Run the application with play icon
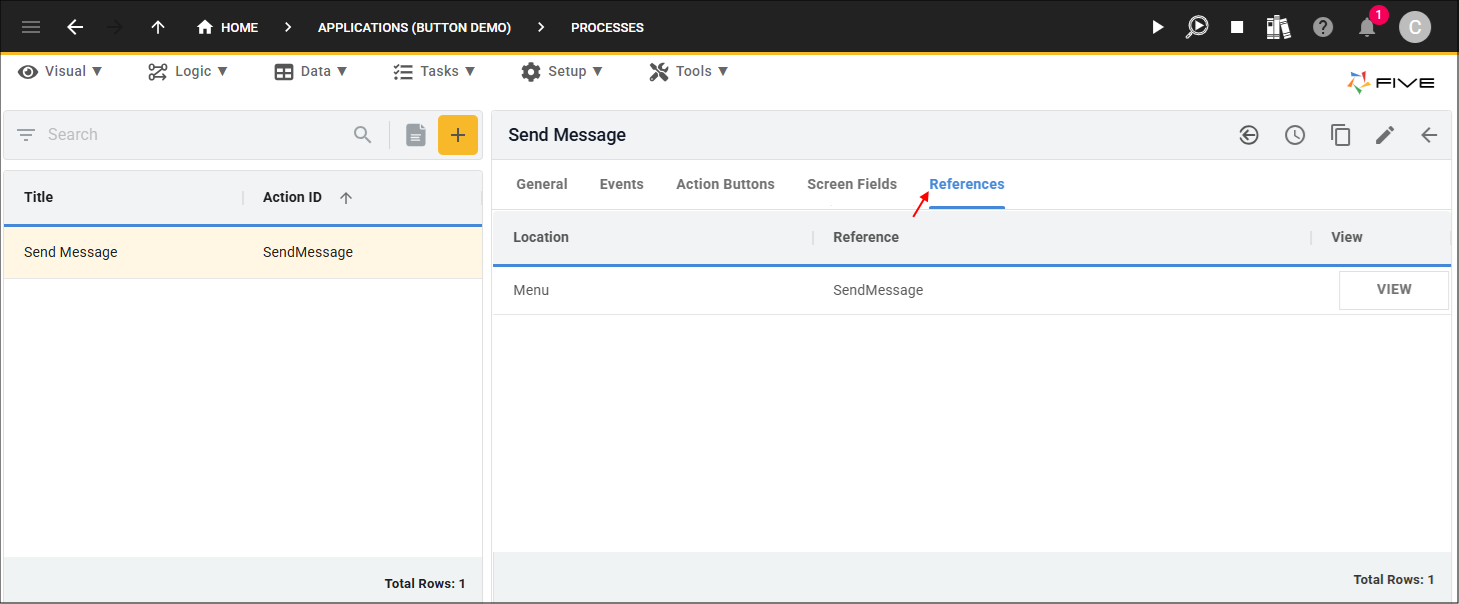1459x604 pixels. pyautogui.click(x=1157, y=27)
